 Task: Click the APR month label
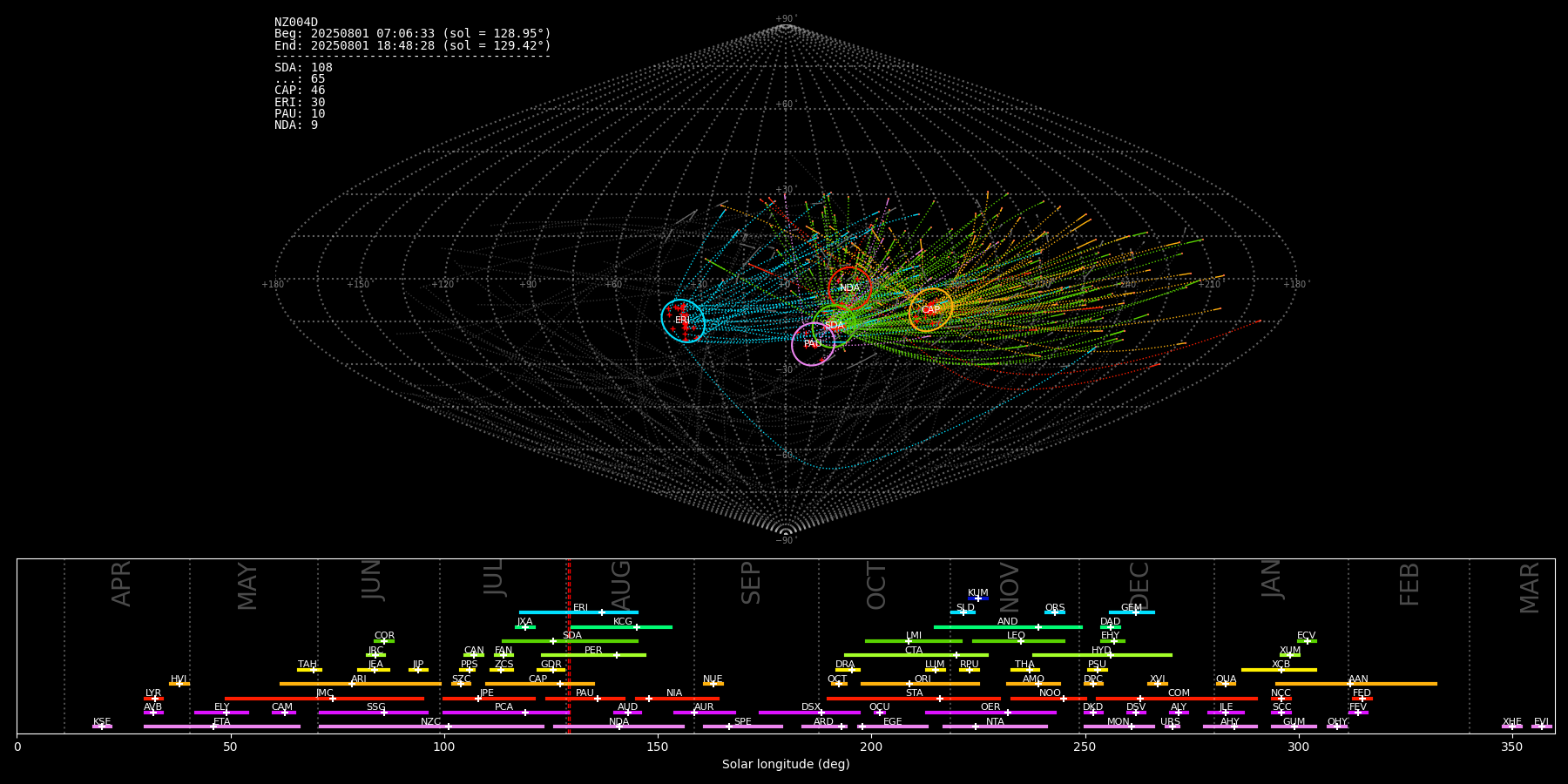pyautogui.click(x=121, y=584)
